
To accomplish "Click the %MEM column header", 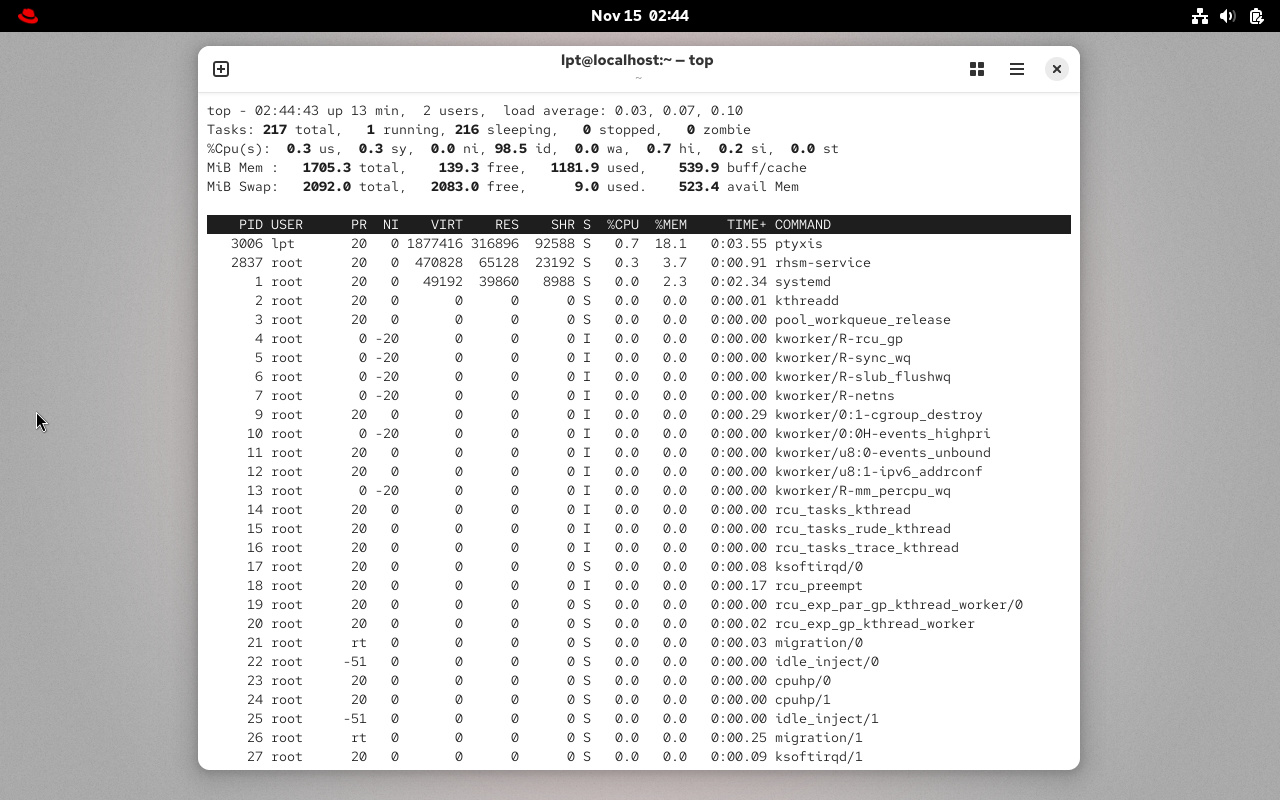I will pyautogui.click(x=670, y=225).
